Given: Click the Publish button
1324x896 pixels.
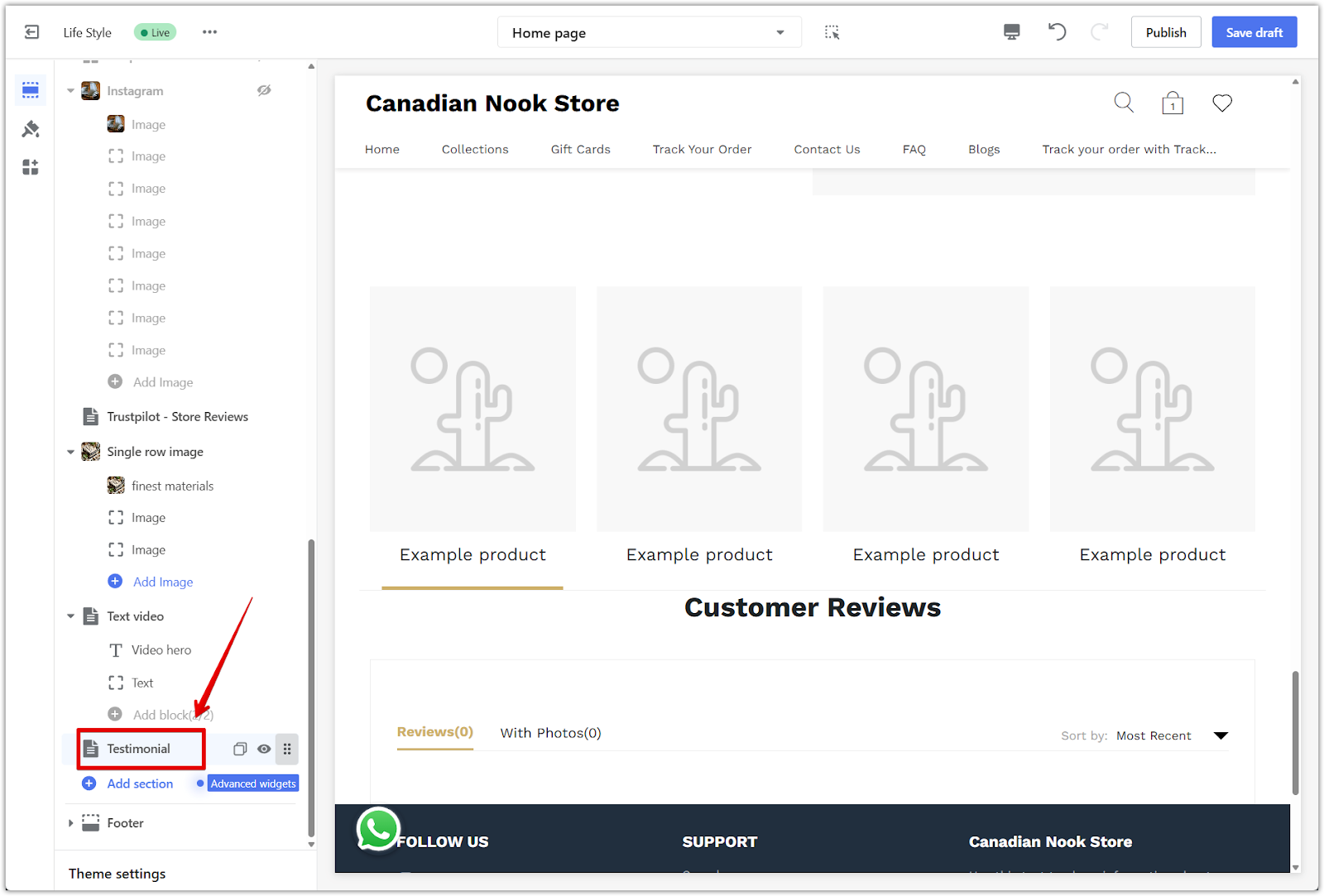Looking at the screenshot, I should point(1166,32).
